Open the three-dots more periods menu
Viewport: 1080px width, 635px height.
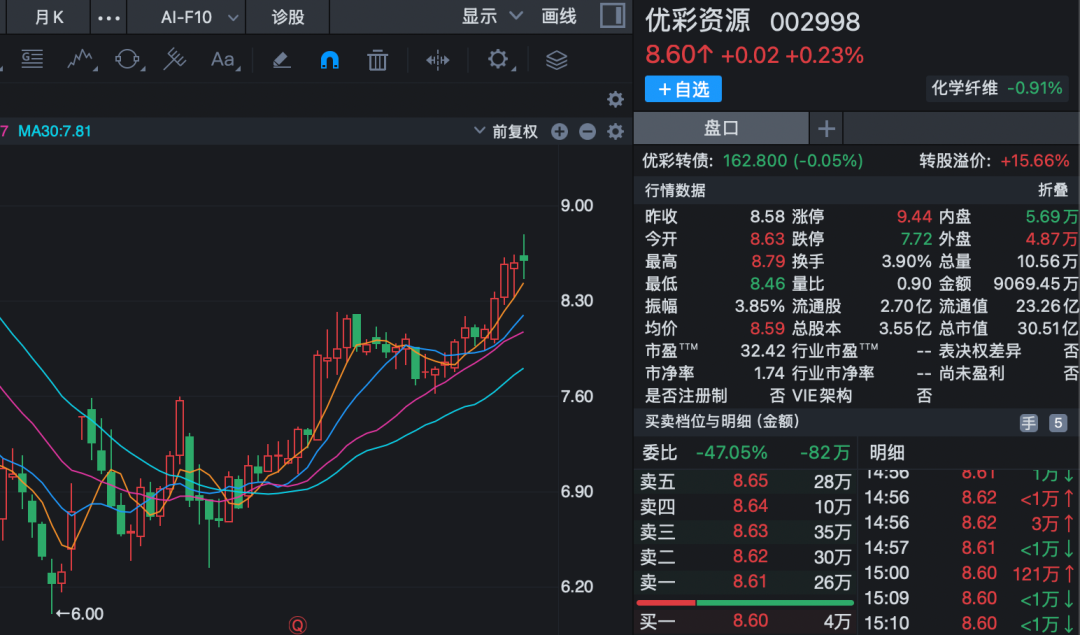[109, 18]
